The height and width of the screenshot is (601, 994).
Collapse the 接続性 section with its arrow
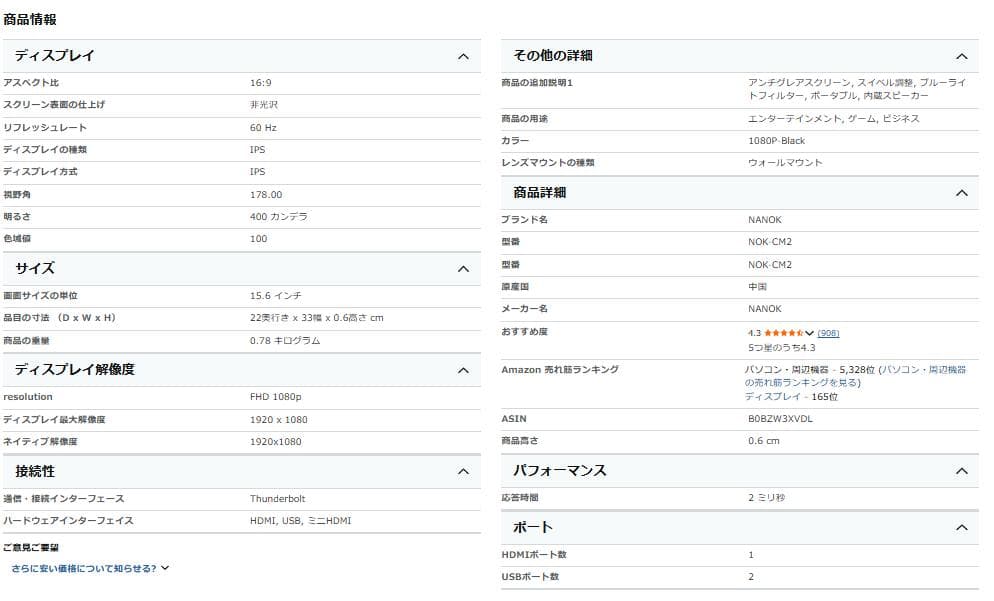click(463, 471)
